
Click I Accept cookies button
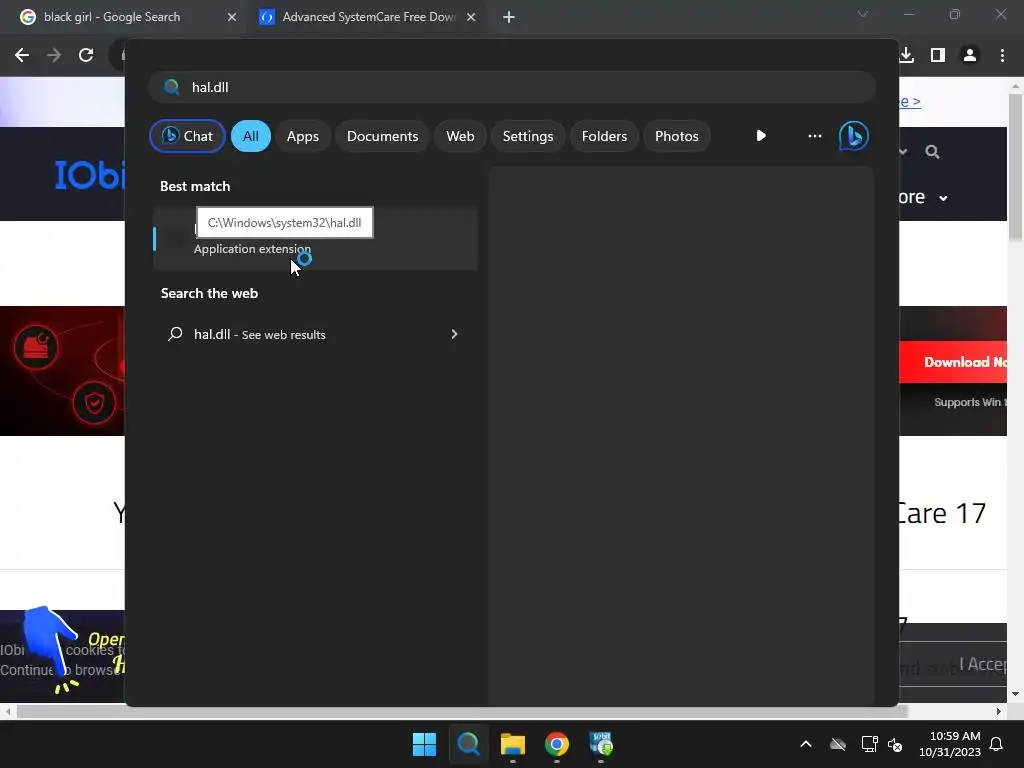coord(983,664)
